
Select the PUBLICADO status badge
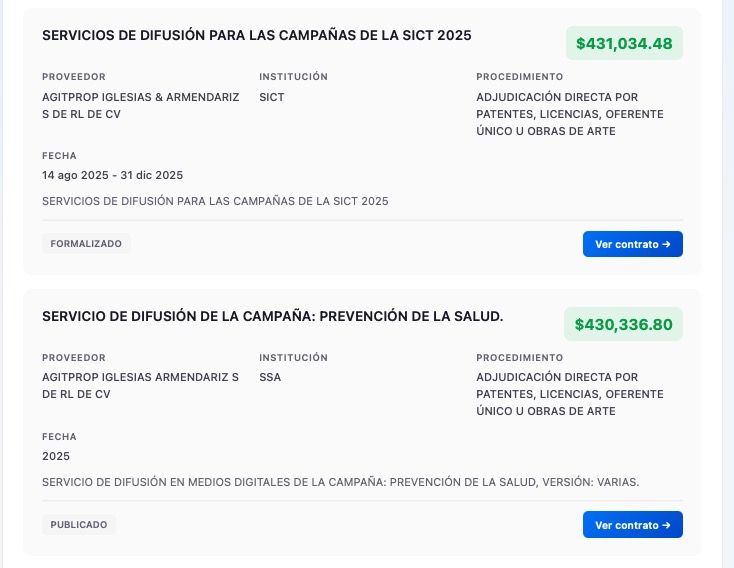click(x=79, y=524)
